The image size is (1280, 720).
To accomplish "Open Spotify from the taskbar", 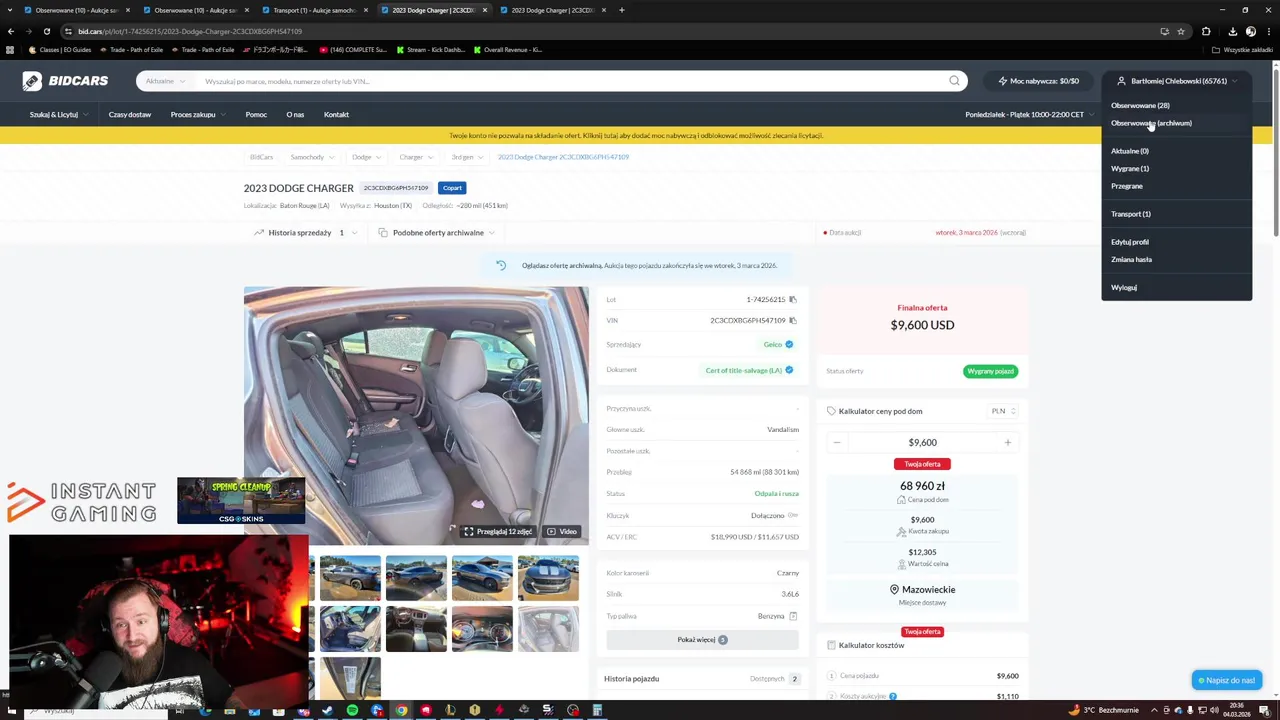I will 352,710.
